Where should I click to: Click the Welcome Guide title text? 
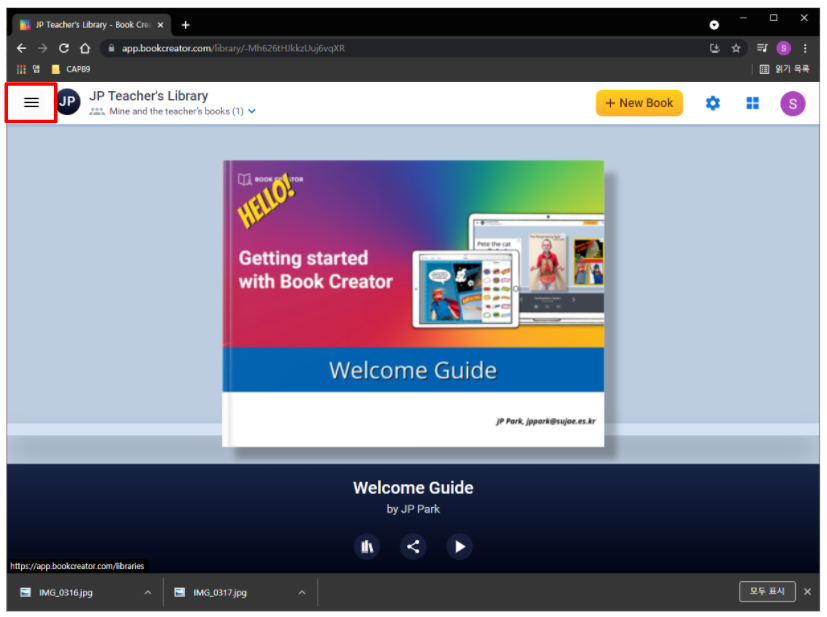click(413, 488)
